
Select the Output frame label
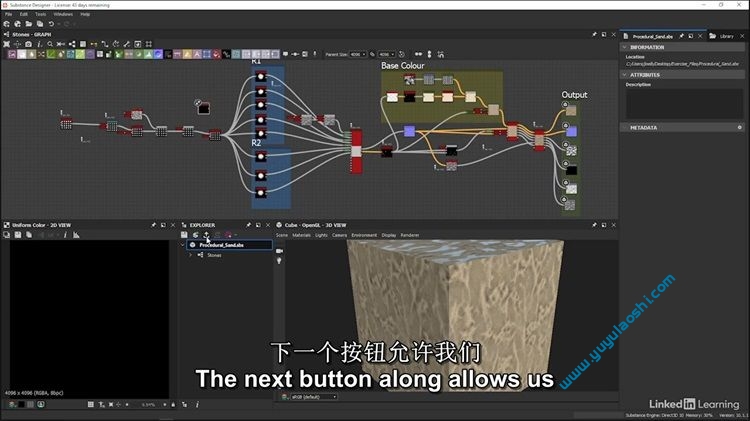[x=574, y=95]
